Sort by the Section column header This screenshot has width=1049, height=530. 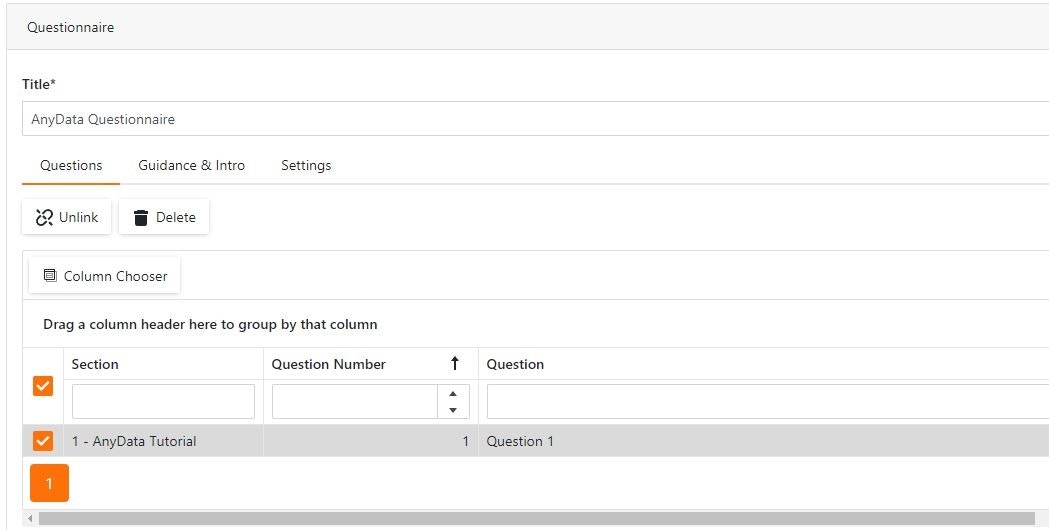click(95, 364)
